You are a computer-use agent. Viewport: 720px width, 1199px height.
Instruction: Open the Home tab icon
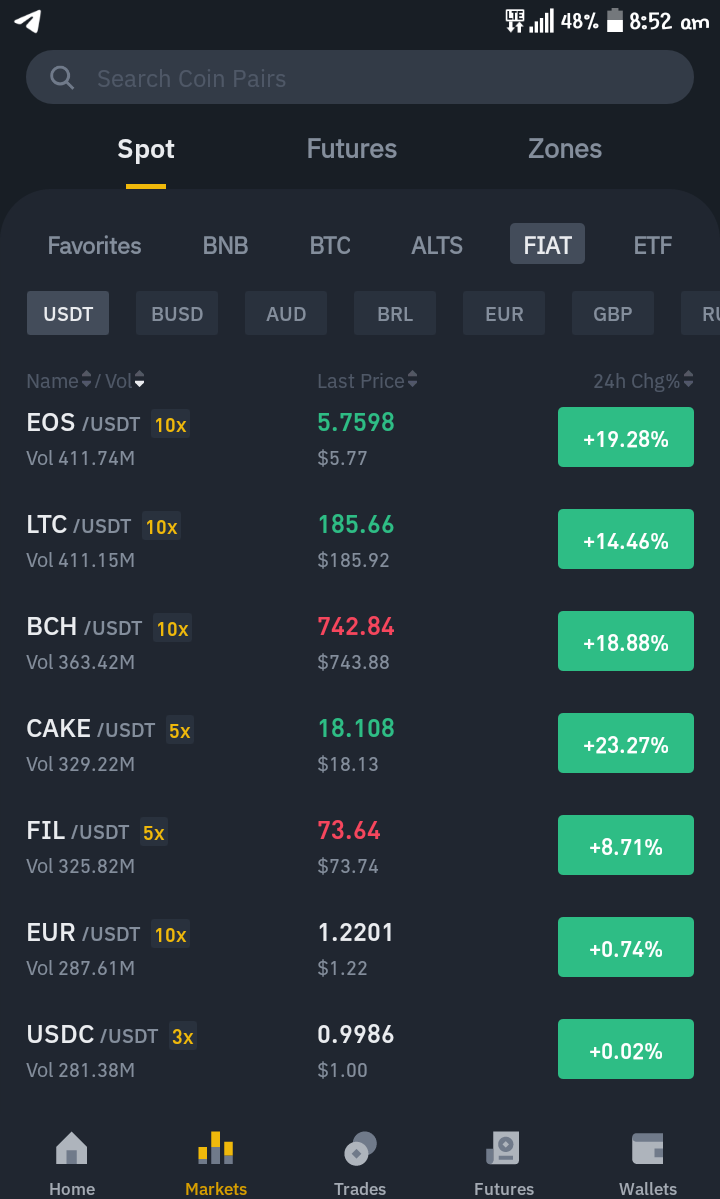click(72, 1149)
